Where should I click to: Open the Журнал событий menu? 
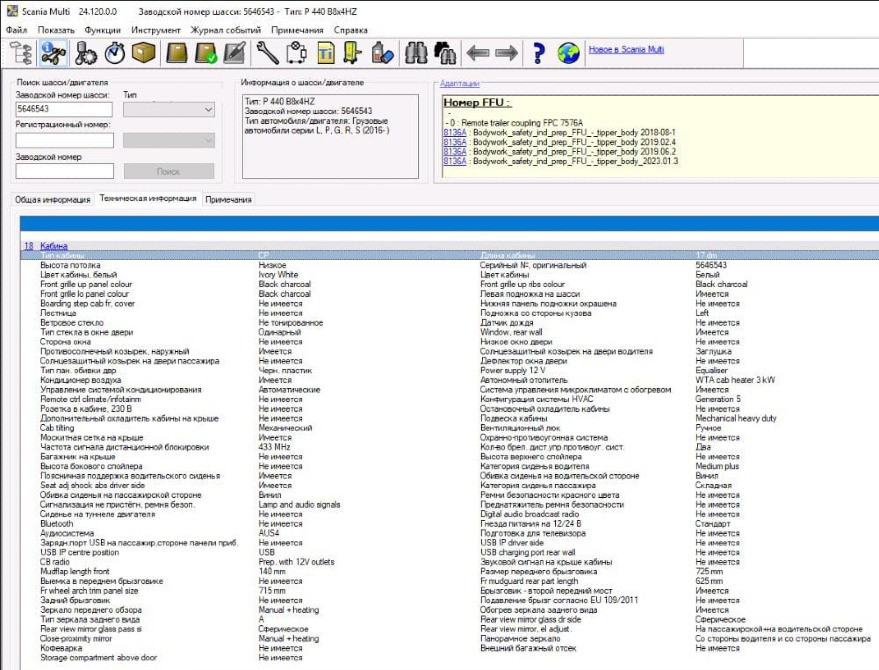(225, 30)
